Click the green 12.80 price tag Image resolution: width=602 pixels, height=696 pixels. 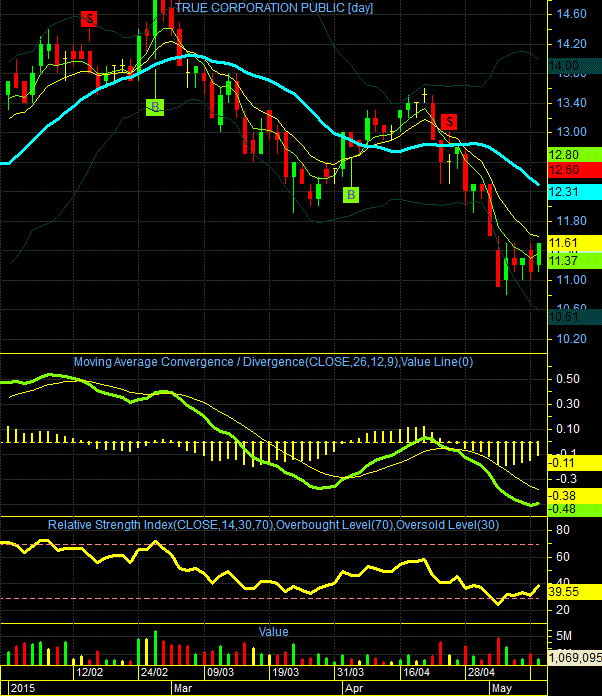[x=575, y=154]
